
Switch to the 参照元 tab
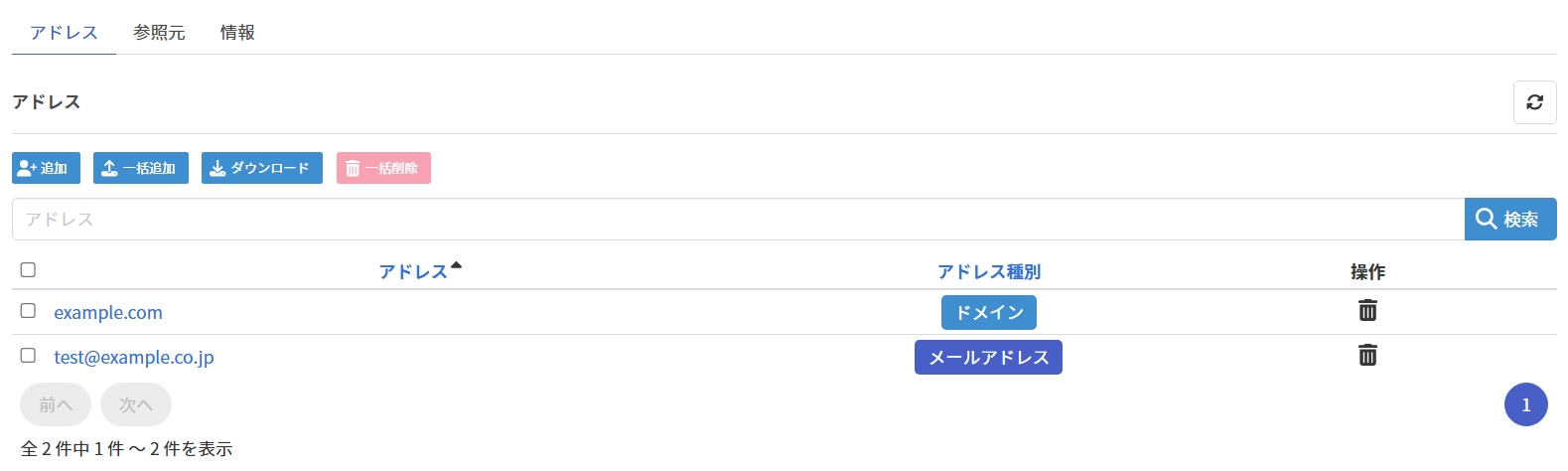[159, 33]
